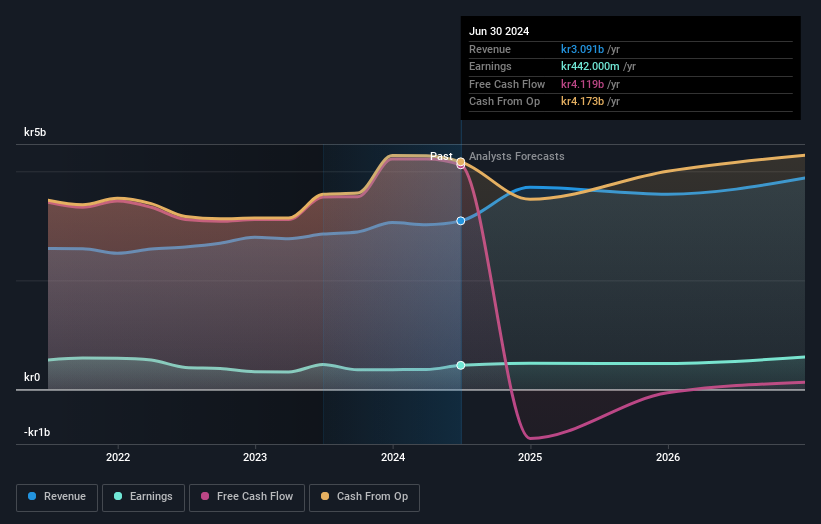
Task: Click the Cash From Op label in tooltip
Action: (504, 102)
